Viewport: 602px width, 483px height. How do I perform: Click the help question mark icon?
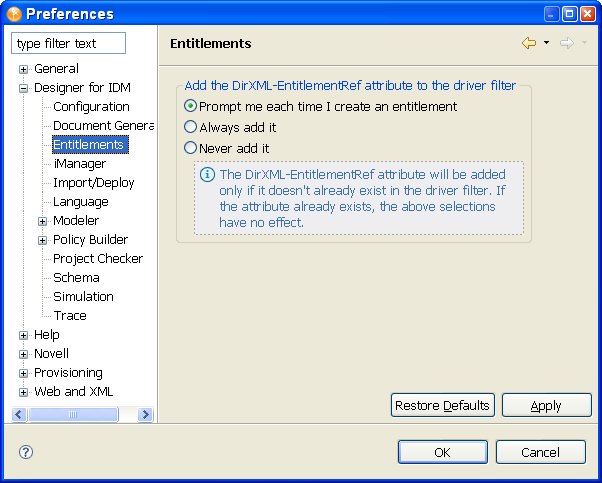point(26,452)
